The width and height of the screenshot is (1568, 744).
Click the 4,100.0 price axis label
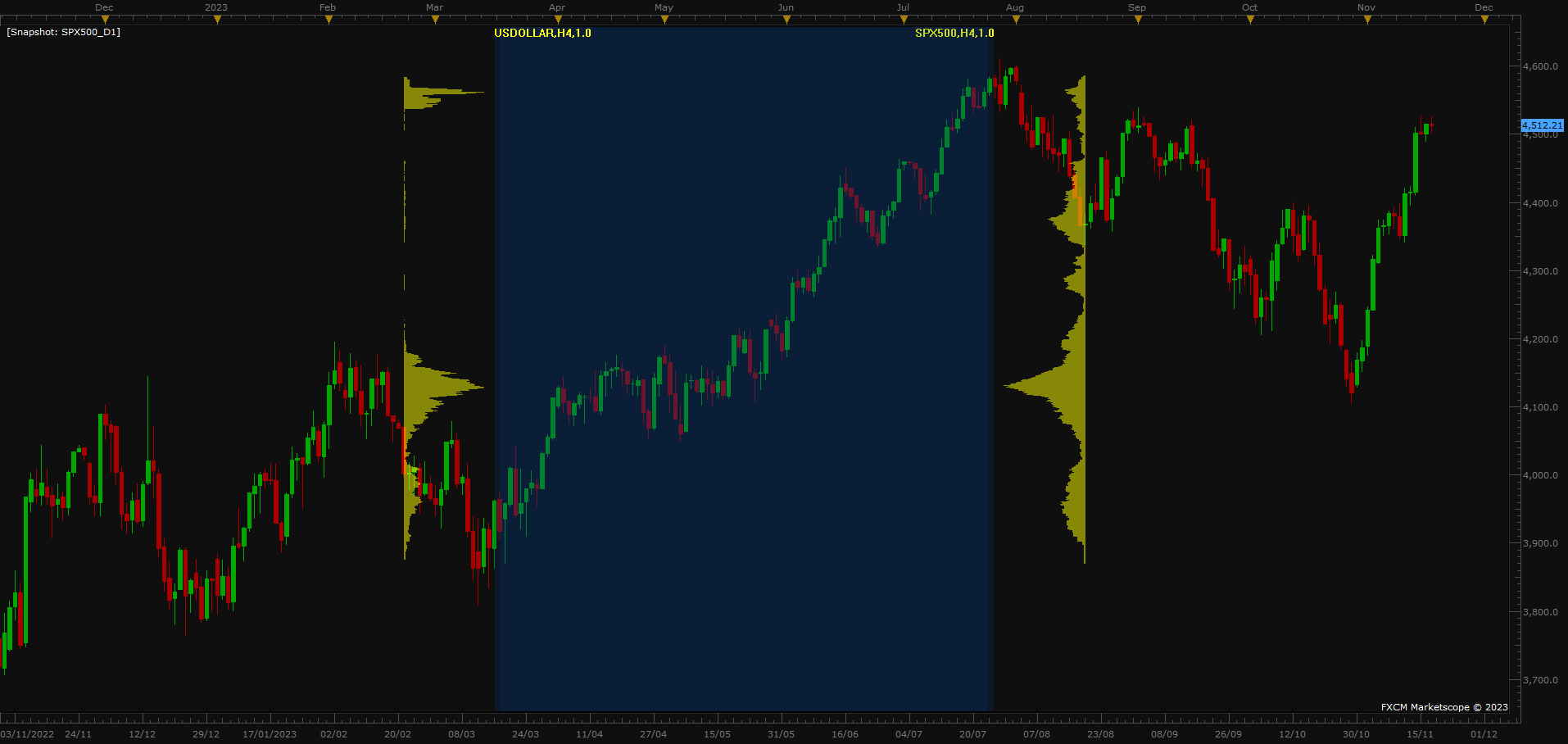point(1540,407)
